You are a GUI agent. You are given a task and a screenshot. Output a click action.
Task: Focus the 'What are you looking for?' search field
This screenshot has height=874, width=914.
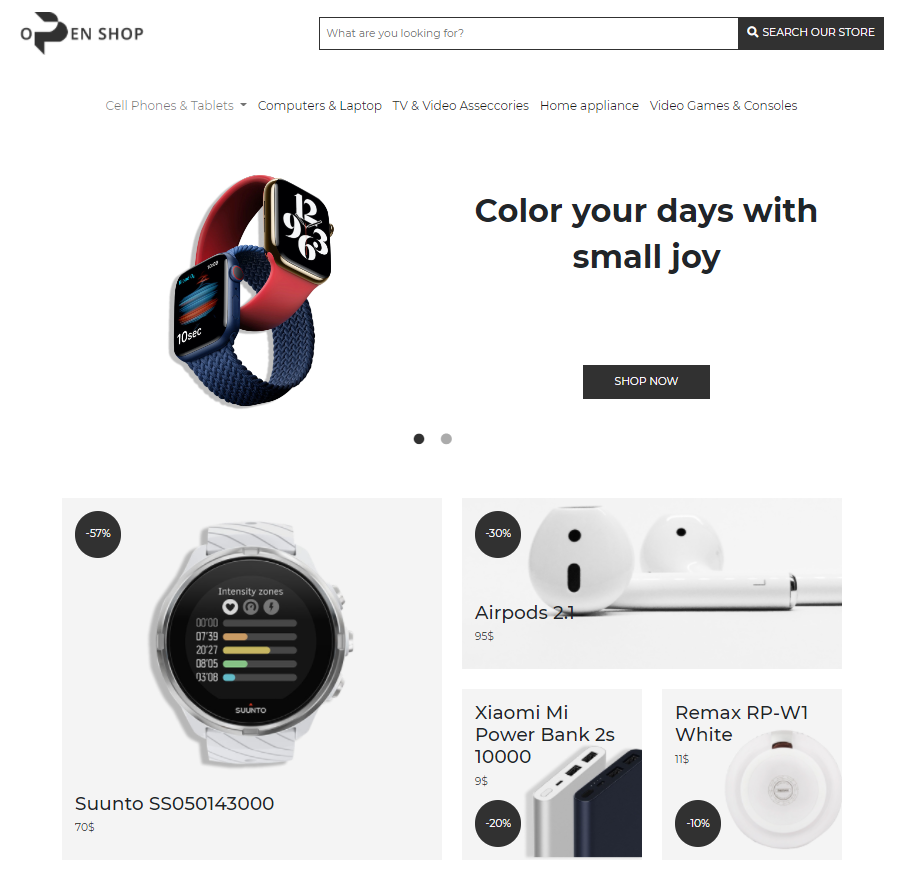pos(529,33)
